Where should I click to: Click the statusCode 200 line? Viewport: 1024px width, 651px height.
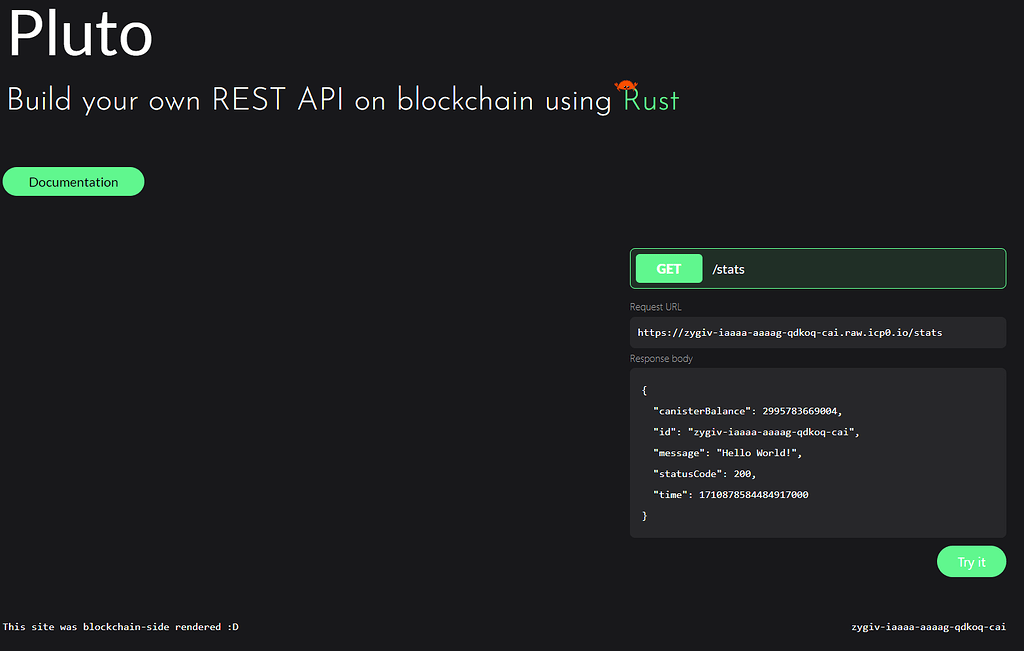tap(704, 474)
